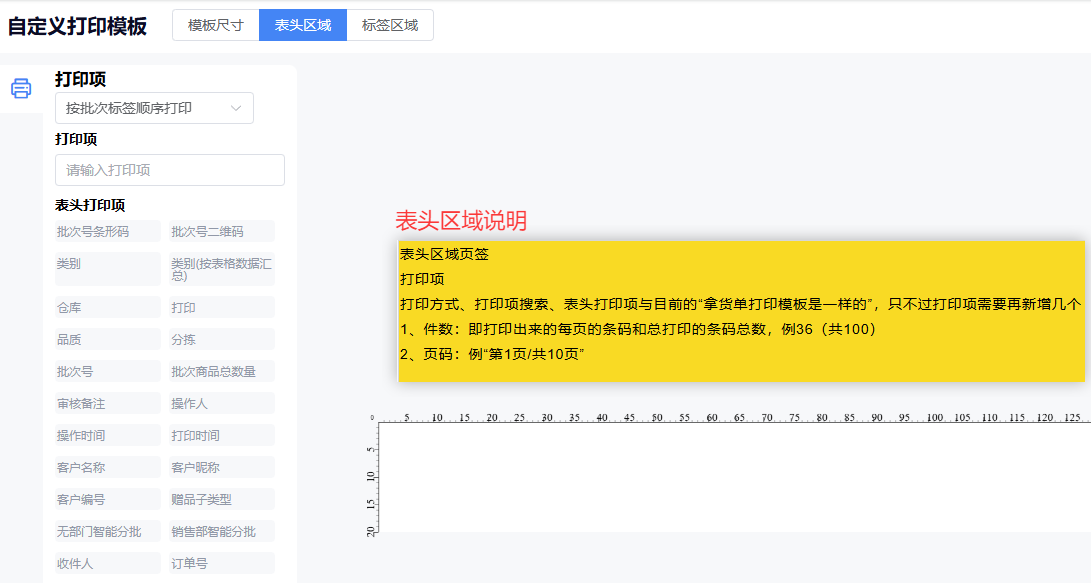Image resolution: width=1091 pixels, height=583 pixels.
Task: Click the 分拣 print item
Action: (222, 340)
